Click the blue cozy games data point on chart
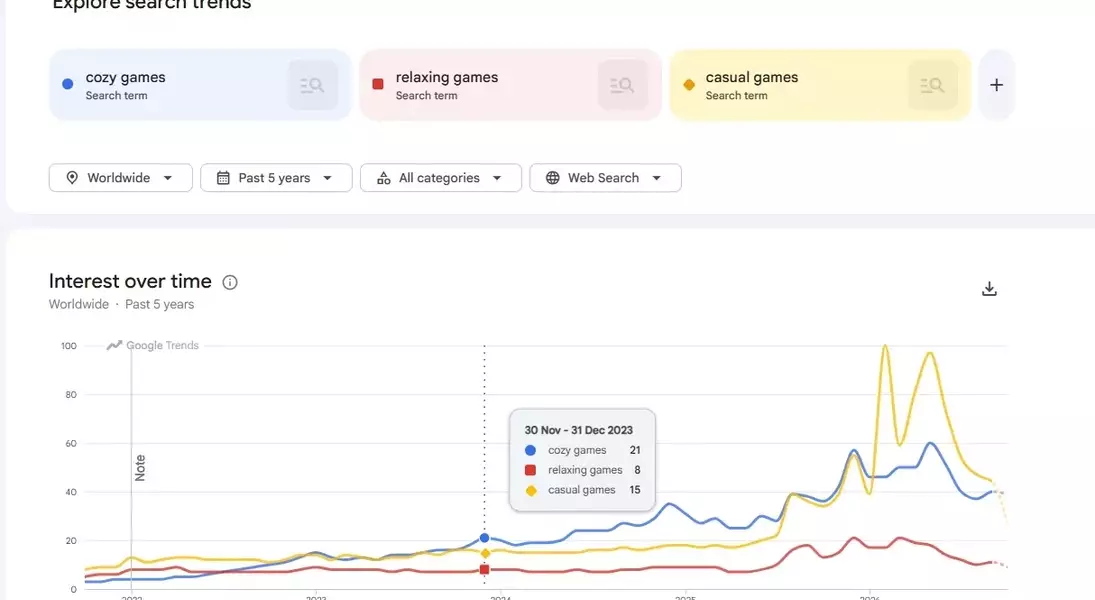The image size is (1095, 600). coord(485,538)
